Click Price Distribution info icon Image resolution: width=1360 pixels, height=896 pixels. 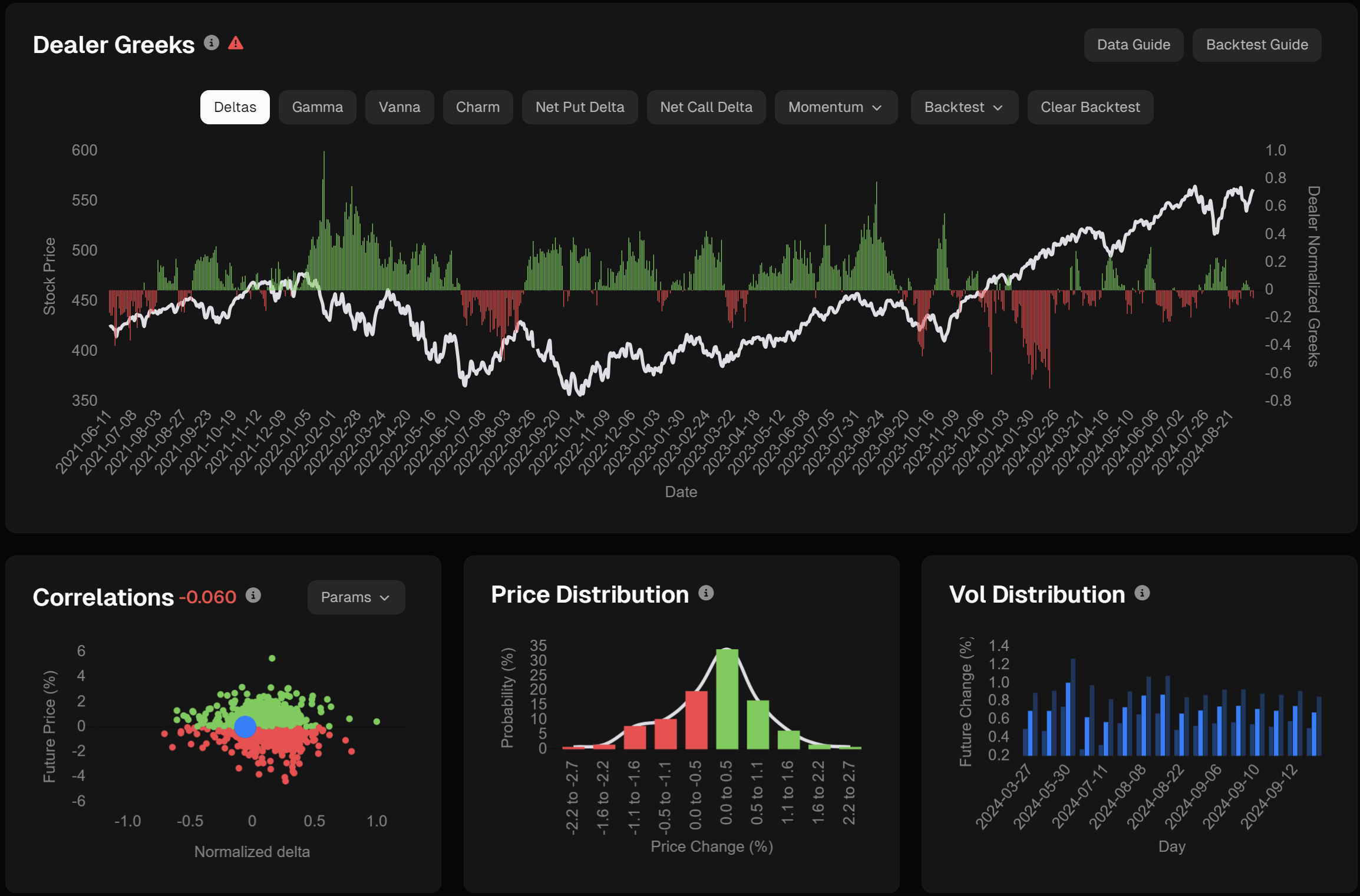[x=706, y=593]
